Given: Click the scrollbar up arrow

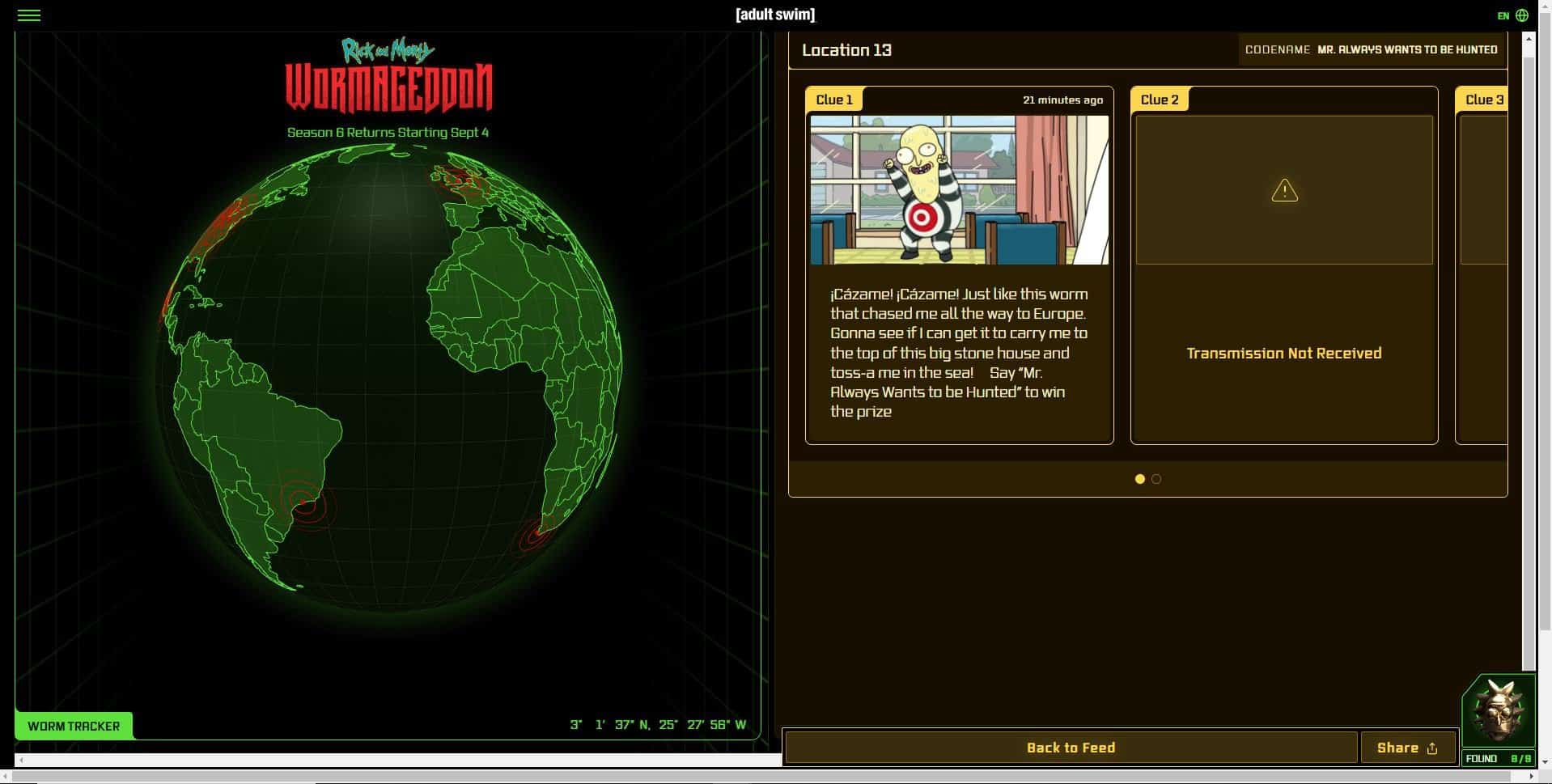Looking at the screenshot, I should pyautogui.click(x=1529, y=38).
